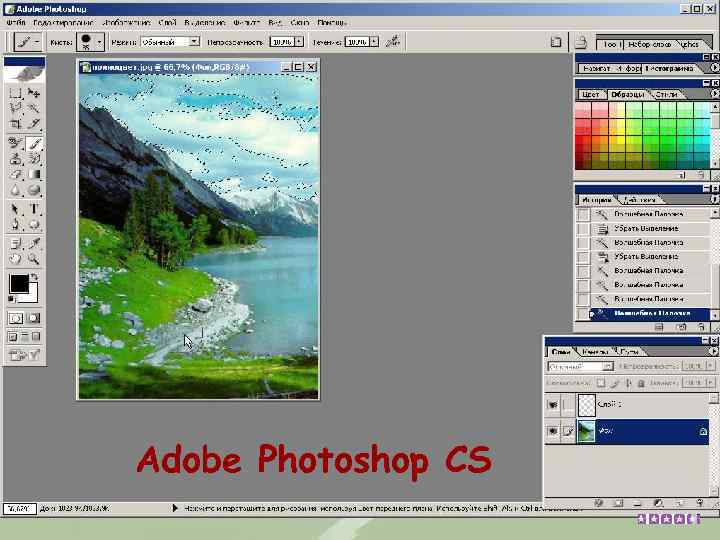Screen dimensions: 720x540
Task: Open the opacity slider arrow
Action: click(x=299, y=42)
